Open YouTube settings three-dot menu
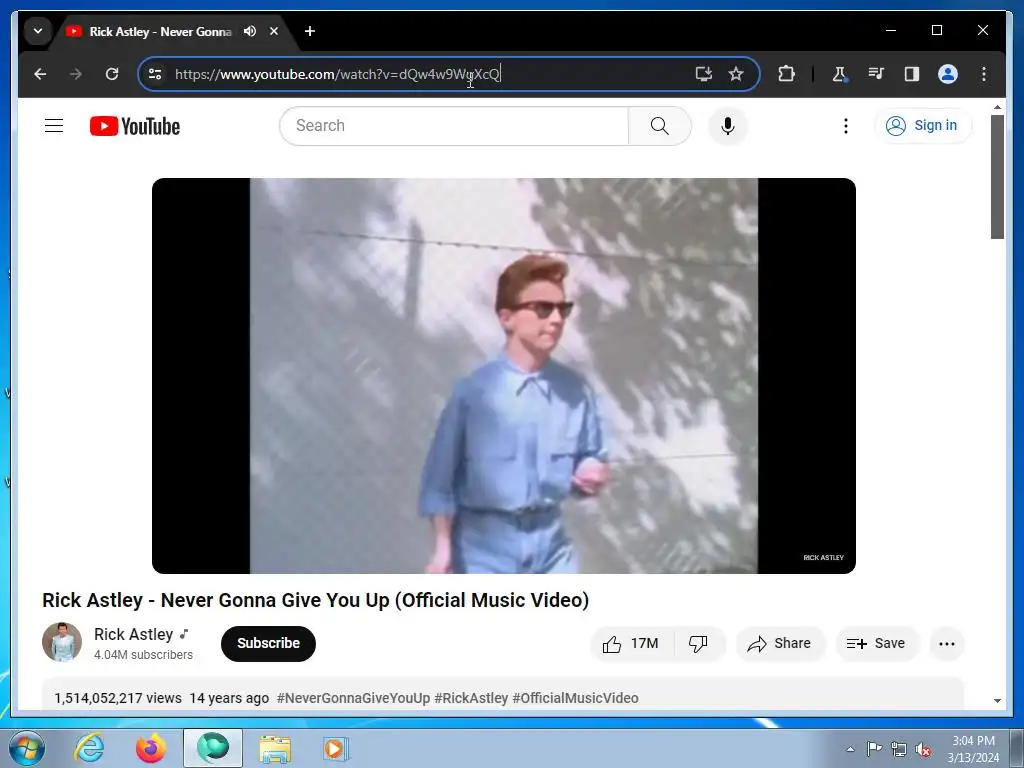This screenshot has height=768, width=1024. point(846,125)
